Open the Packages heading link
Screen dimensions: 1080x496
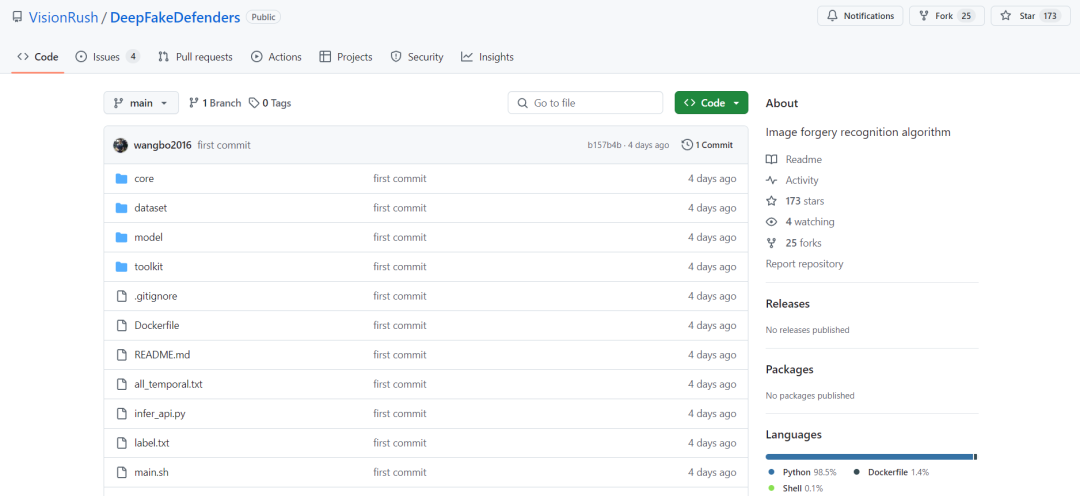click(x=789, y=369)
